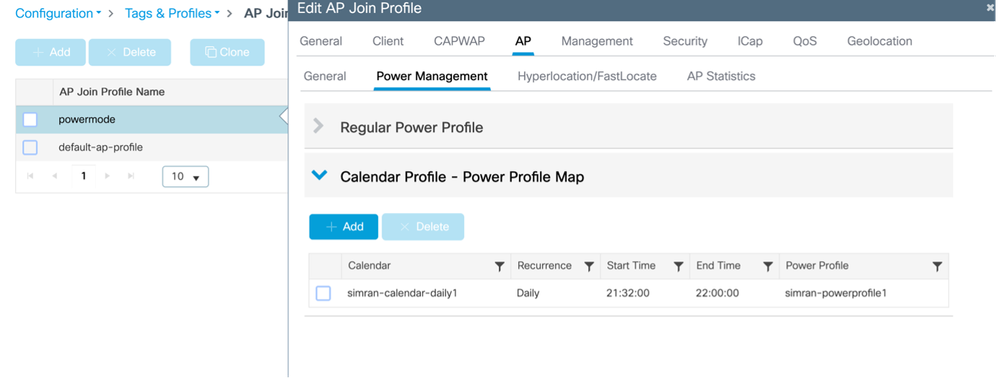Add a calendar power profile mapping
The width and height of the screenshot is (999, 379).
343,227
